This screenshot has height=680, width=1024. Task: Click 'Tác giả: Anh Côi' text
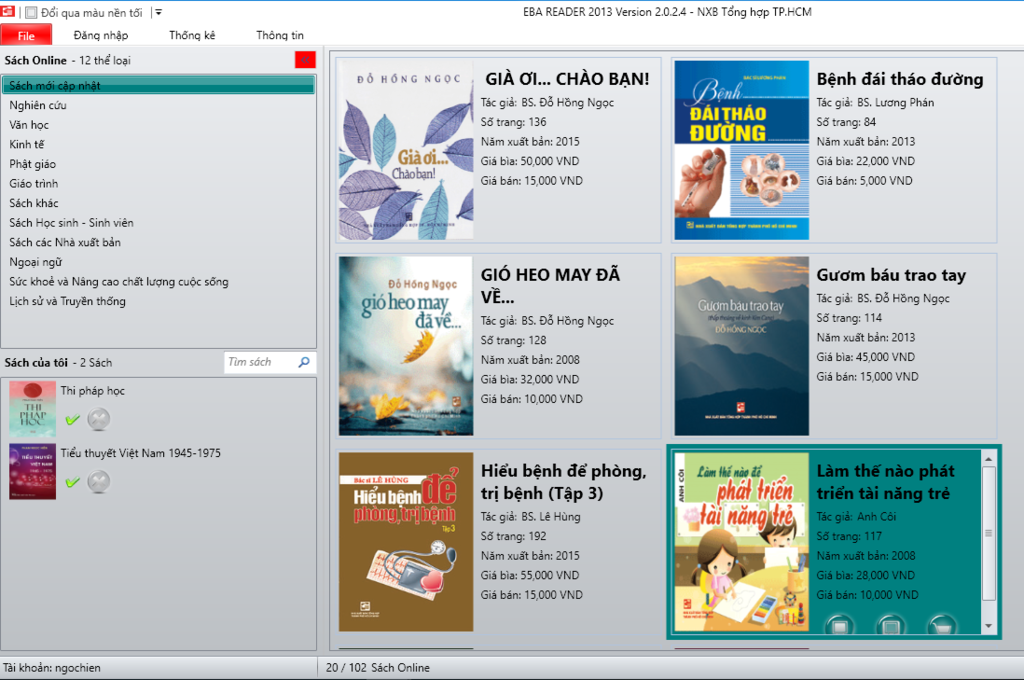pos(856,517)
